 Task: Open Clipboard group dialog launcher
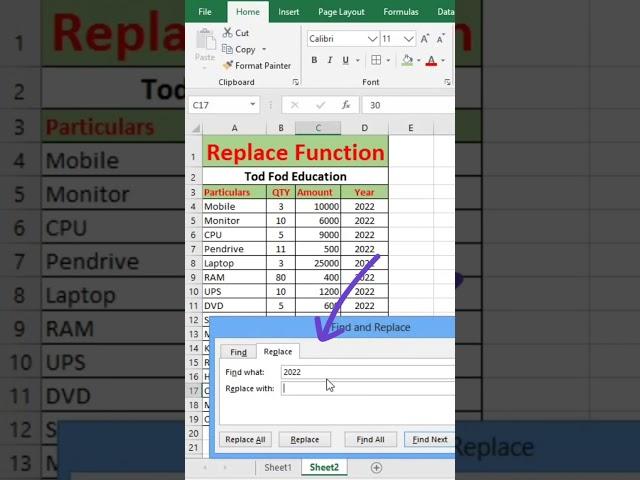coord(296,82)
